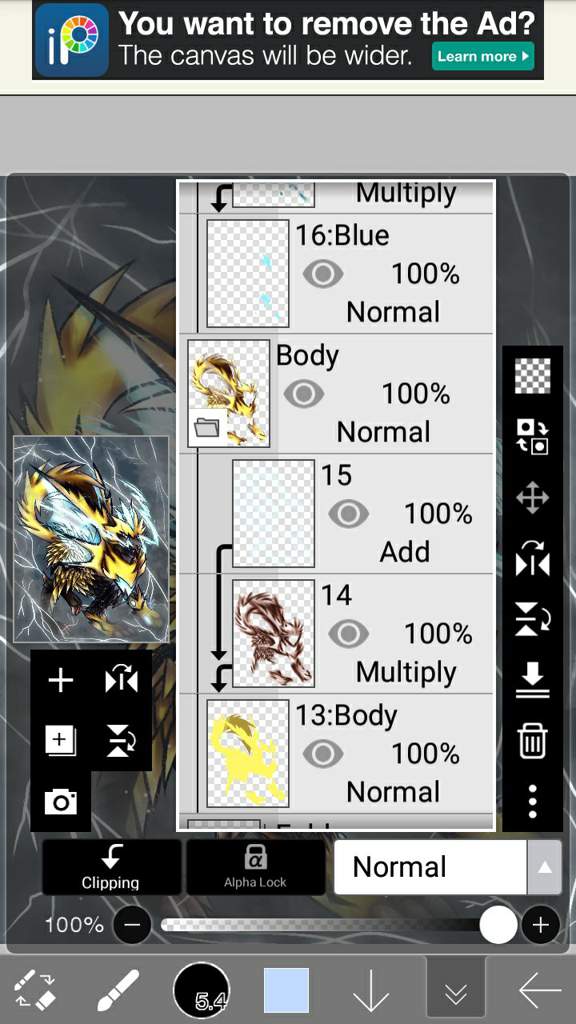Hide layer 14 Multiply

point(349,633)
